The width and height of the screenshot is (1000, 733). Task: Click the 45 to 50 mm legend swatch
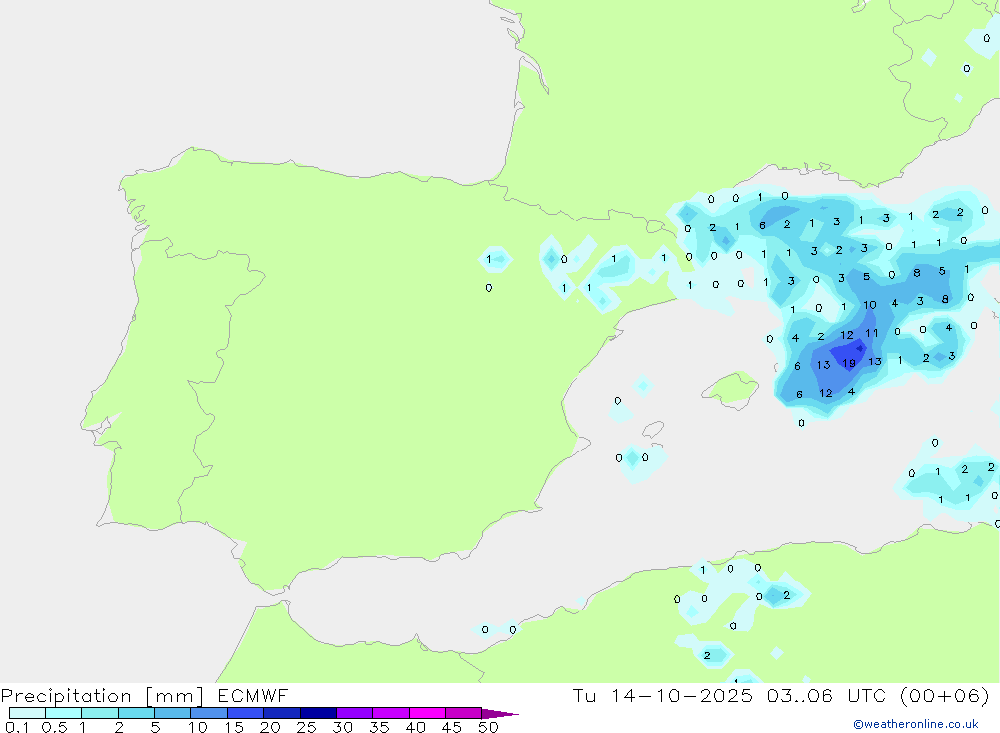coord(464,713)
